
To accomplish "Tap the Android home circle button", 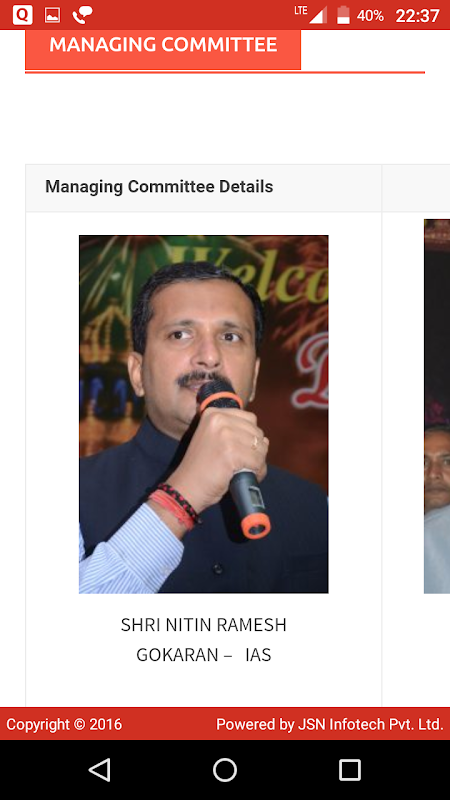I will click(x=225, y=770).
